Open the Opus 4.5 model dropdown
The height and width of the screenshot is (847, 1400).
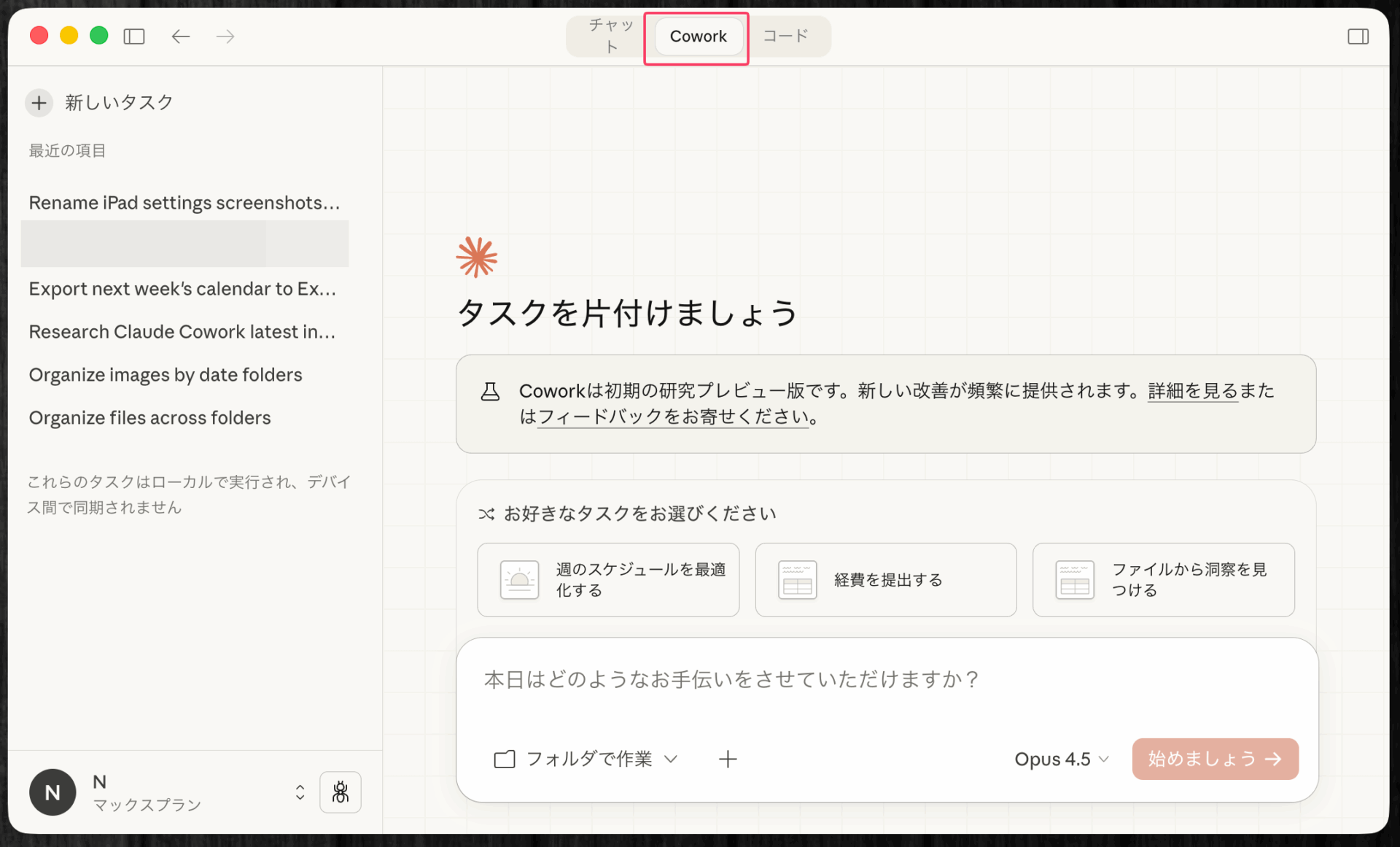coord(1061,759)
